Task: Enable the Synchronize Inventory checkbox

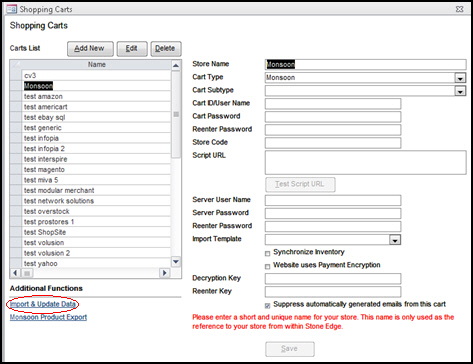Action: pos(267,254)
